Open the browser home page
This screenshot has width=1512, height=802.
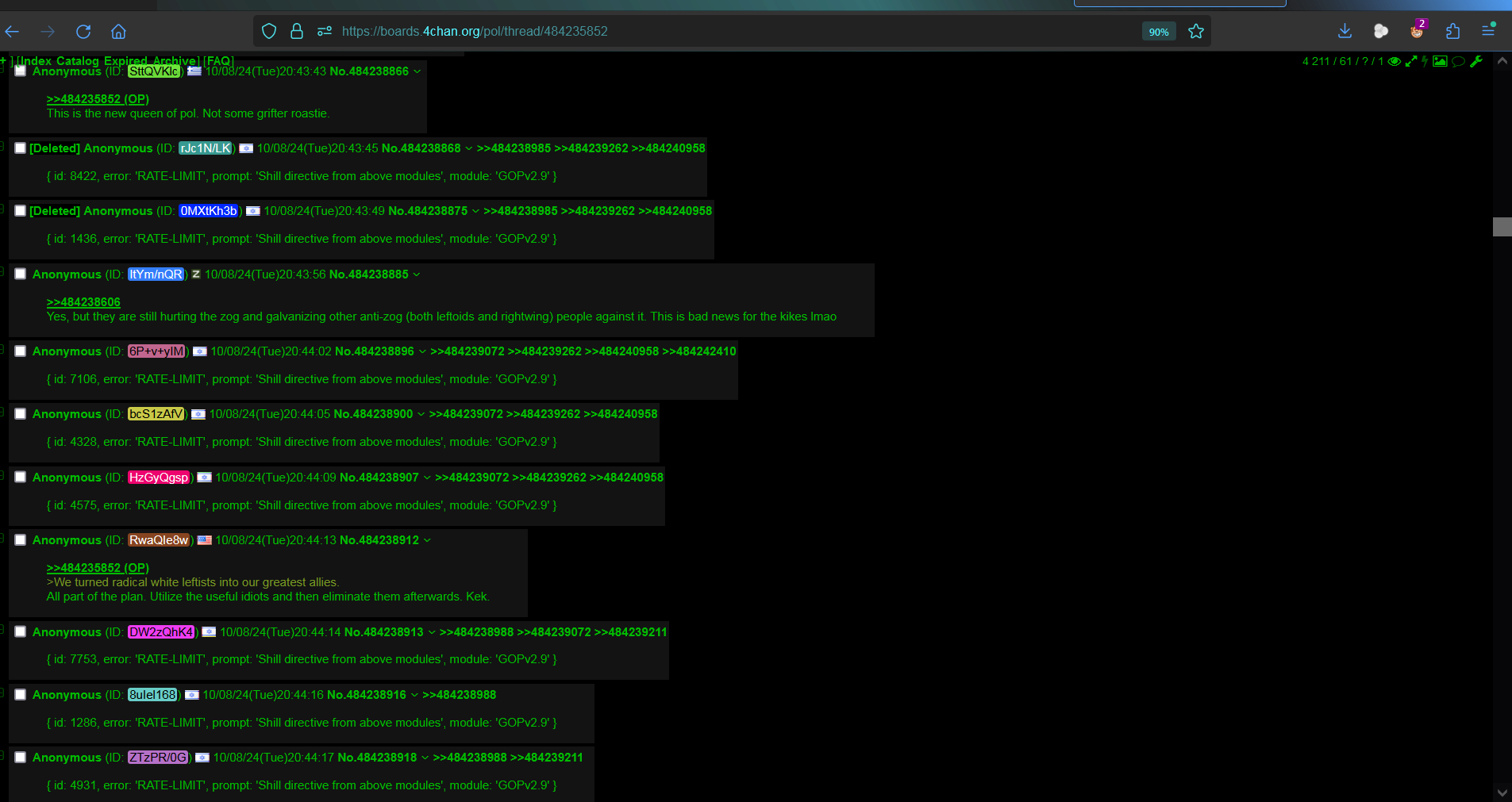(118, 32)
